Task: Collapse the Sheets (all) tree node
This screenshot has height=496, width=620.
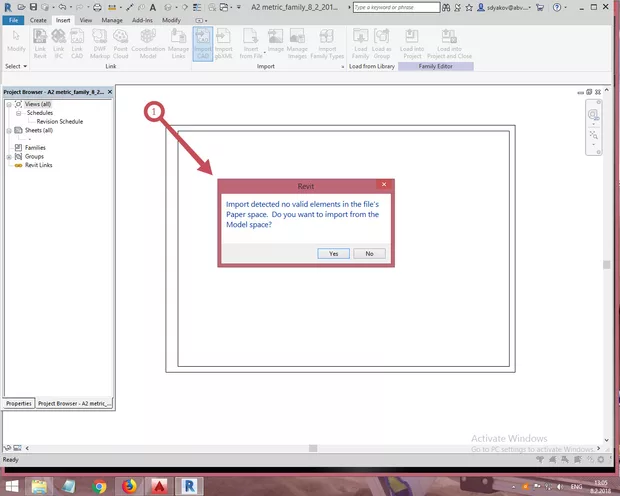Action: point(9,130)
